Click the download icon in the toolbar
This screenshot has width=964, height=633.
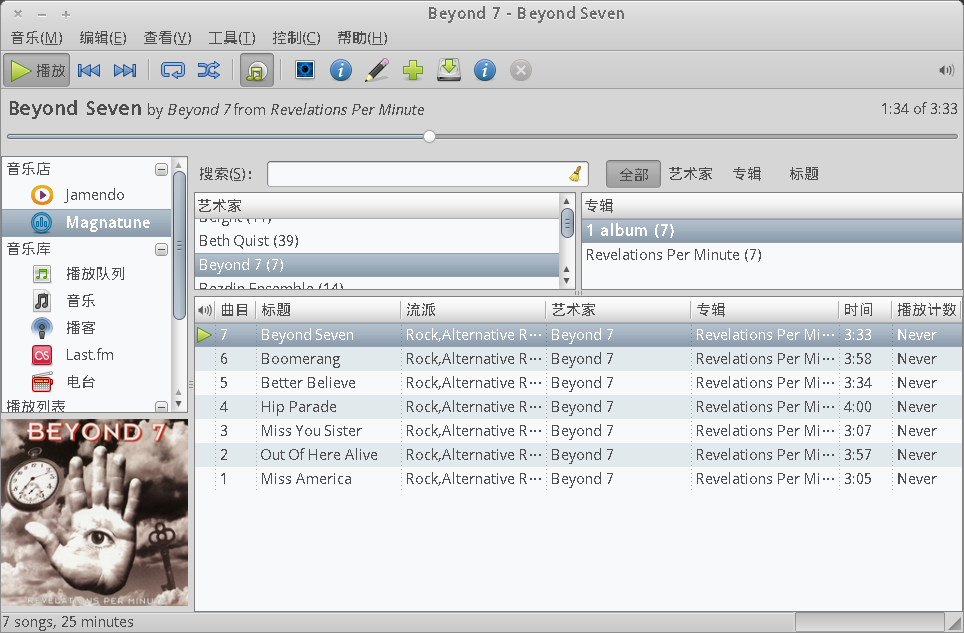pyautogui.click(x=448, y=70)
